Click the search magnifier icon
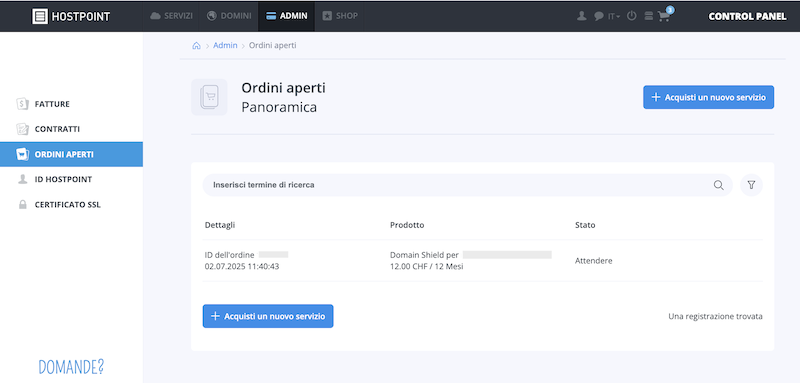Viewport: 800px width, 383px height. (718, 185)
